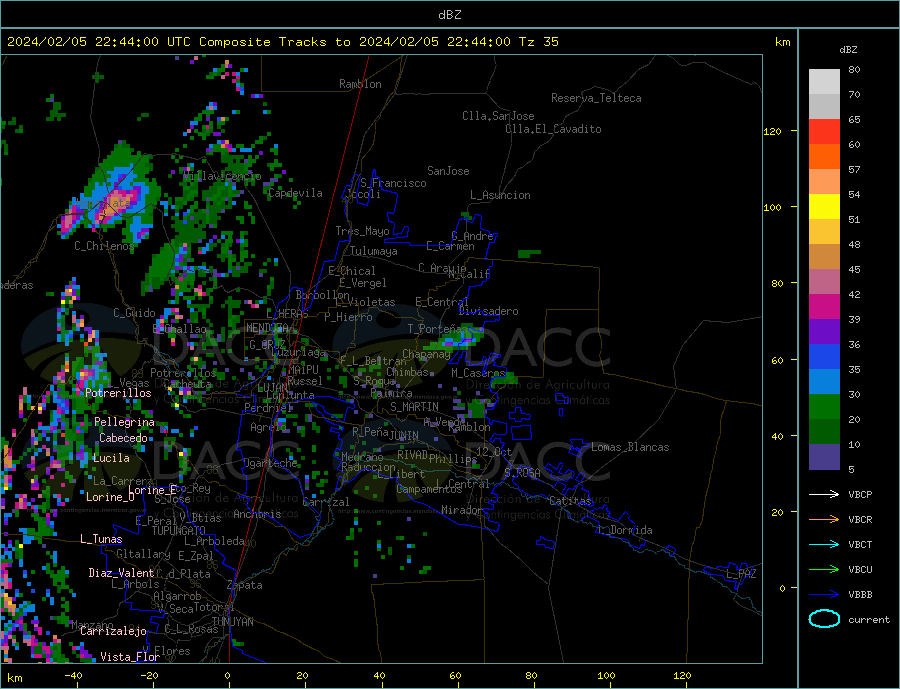900x689 pixels.
Task: Click the Ugarteche label
Action: (x=270, y=463)
